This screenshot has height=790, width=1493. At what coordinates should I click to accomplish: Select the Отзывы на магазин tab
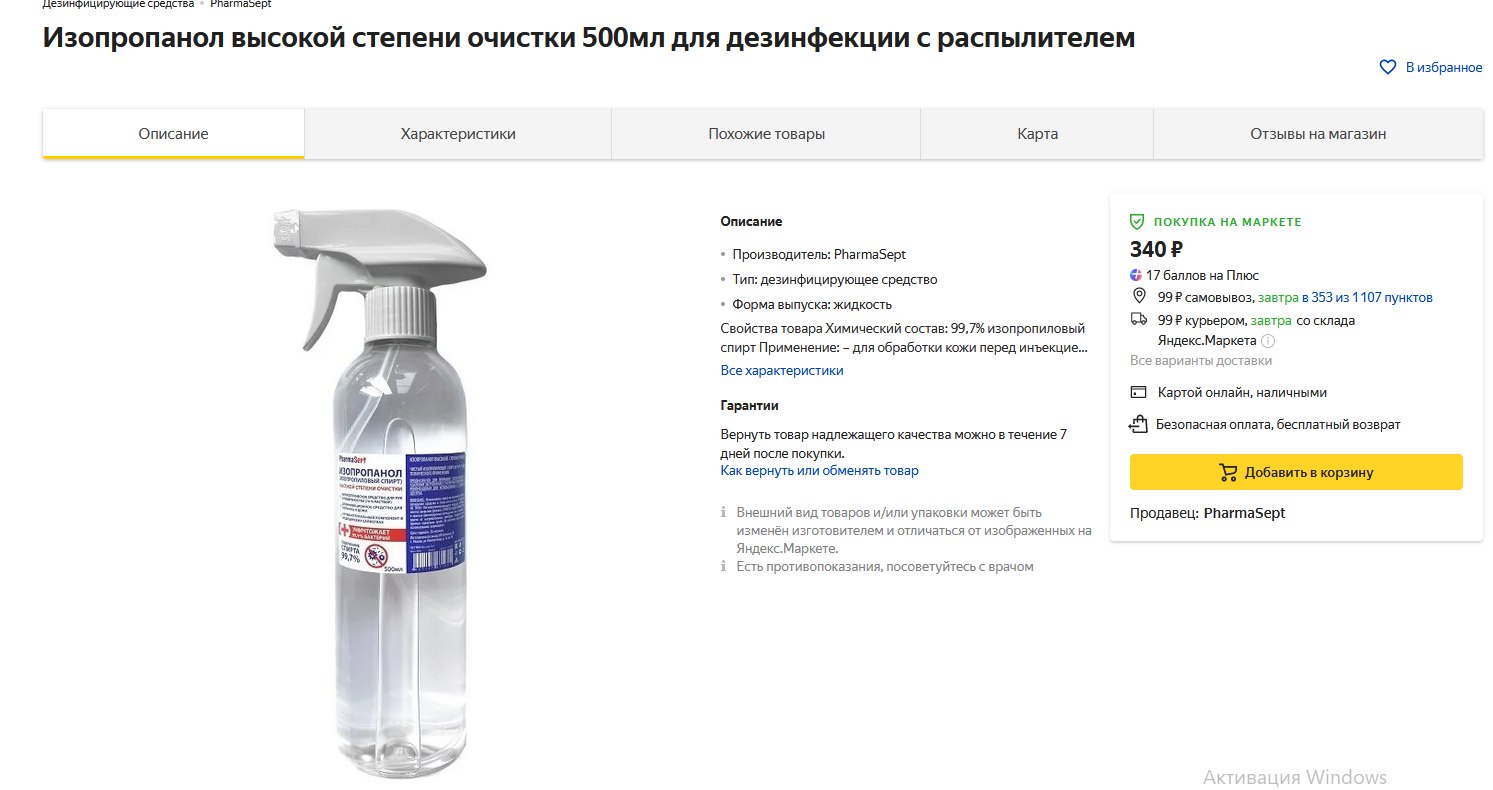pyautogui.click(x=1318, y=134)
